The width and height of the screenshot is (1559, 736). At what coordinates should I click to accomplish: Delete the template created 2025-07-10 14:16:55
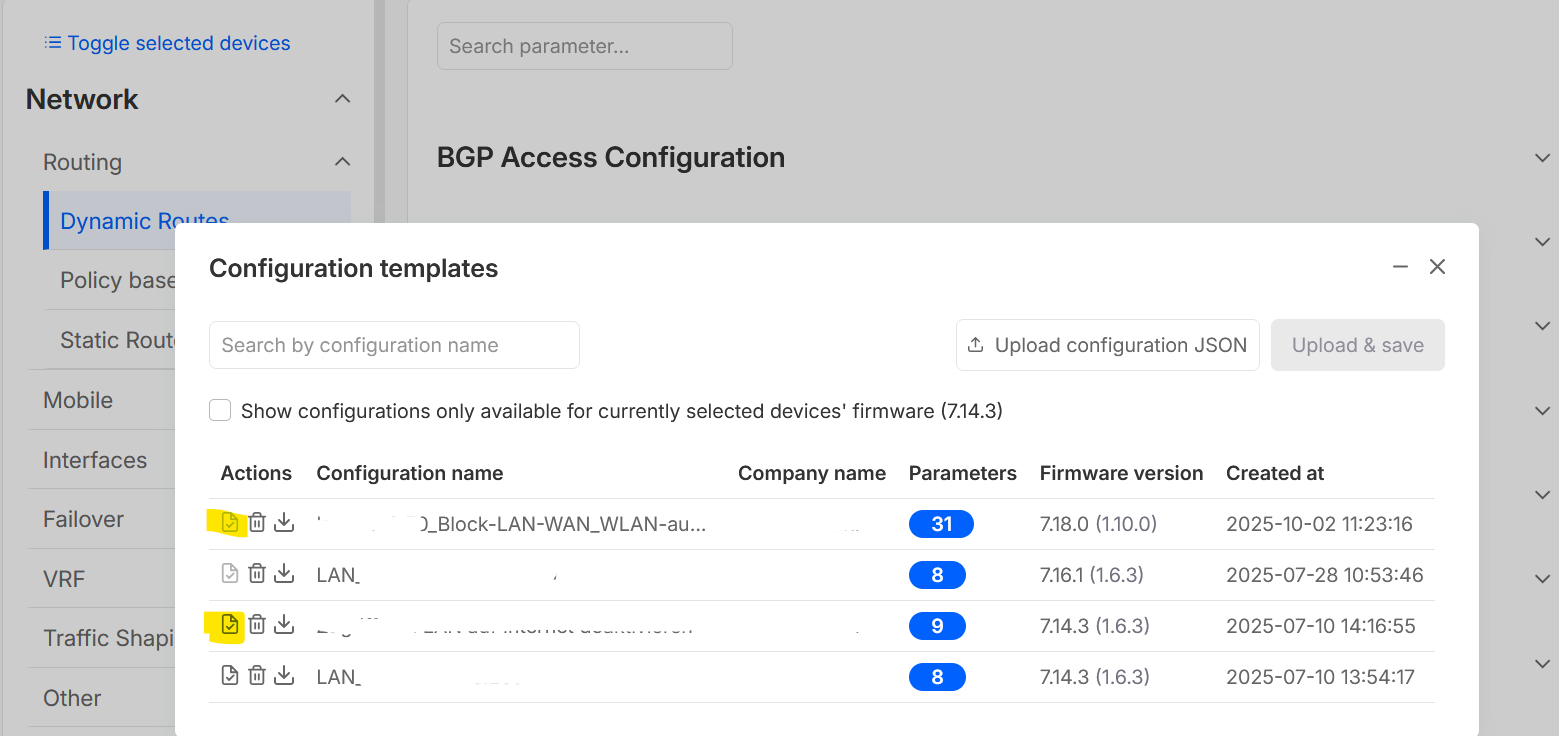[257, 625]
